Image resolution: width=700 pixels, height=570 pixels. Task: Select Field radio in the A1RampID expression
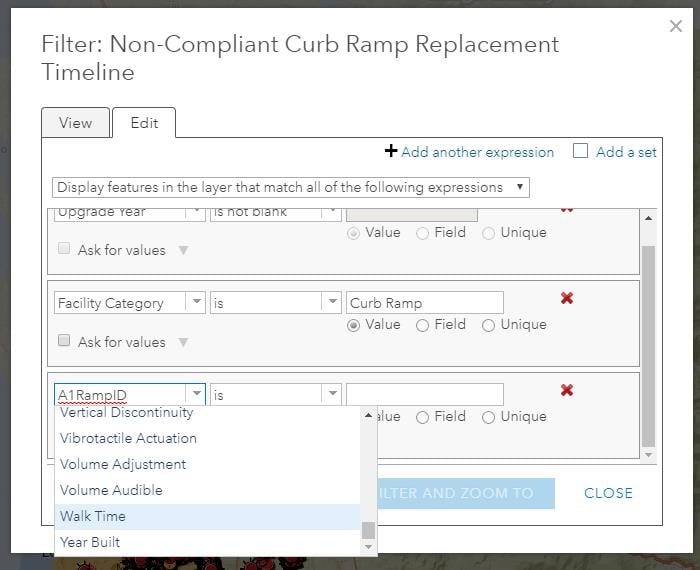point(422,417)
